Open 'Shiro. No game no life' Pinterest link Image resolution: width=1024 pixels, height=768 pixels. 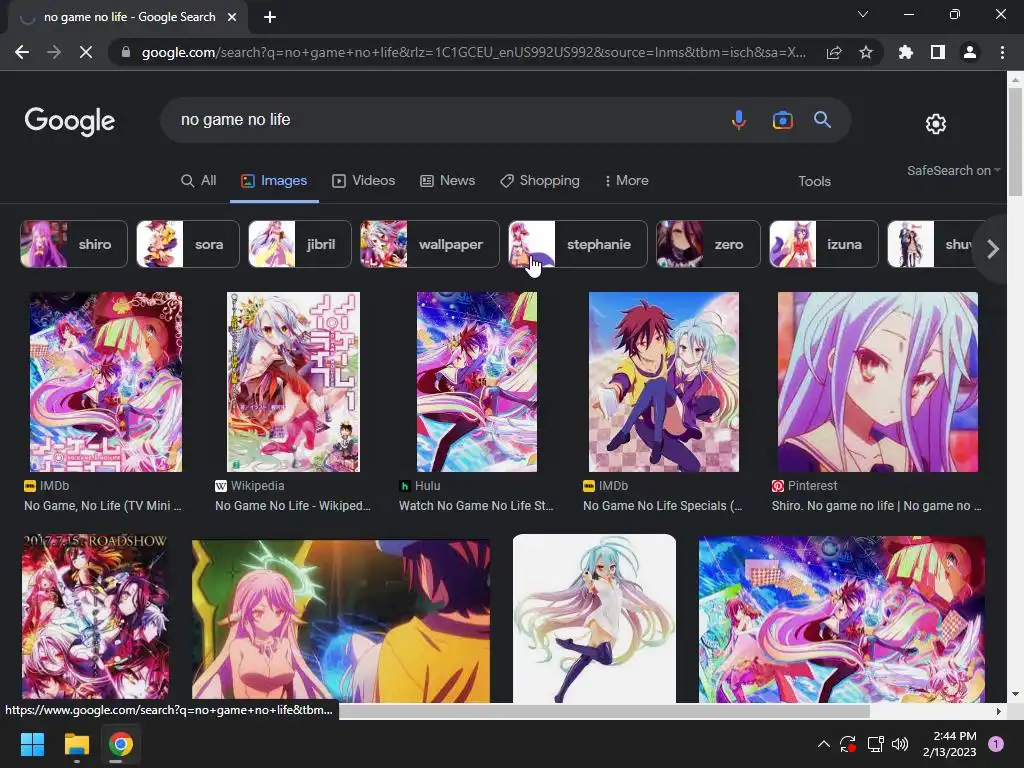pos(876,505)
